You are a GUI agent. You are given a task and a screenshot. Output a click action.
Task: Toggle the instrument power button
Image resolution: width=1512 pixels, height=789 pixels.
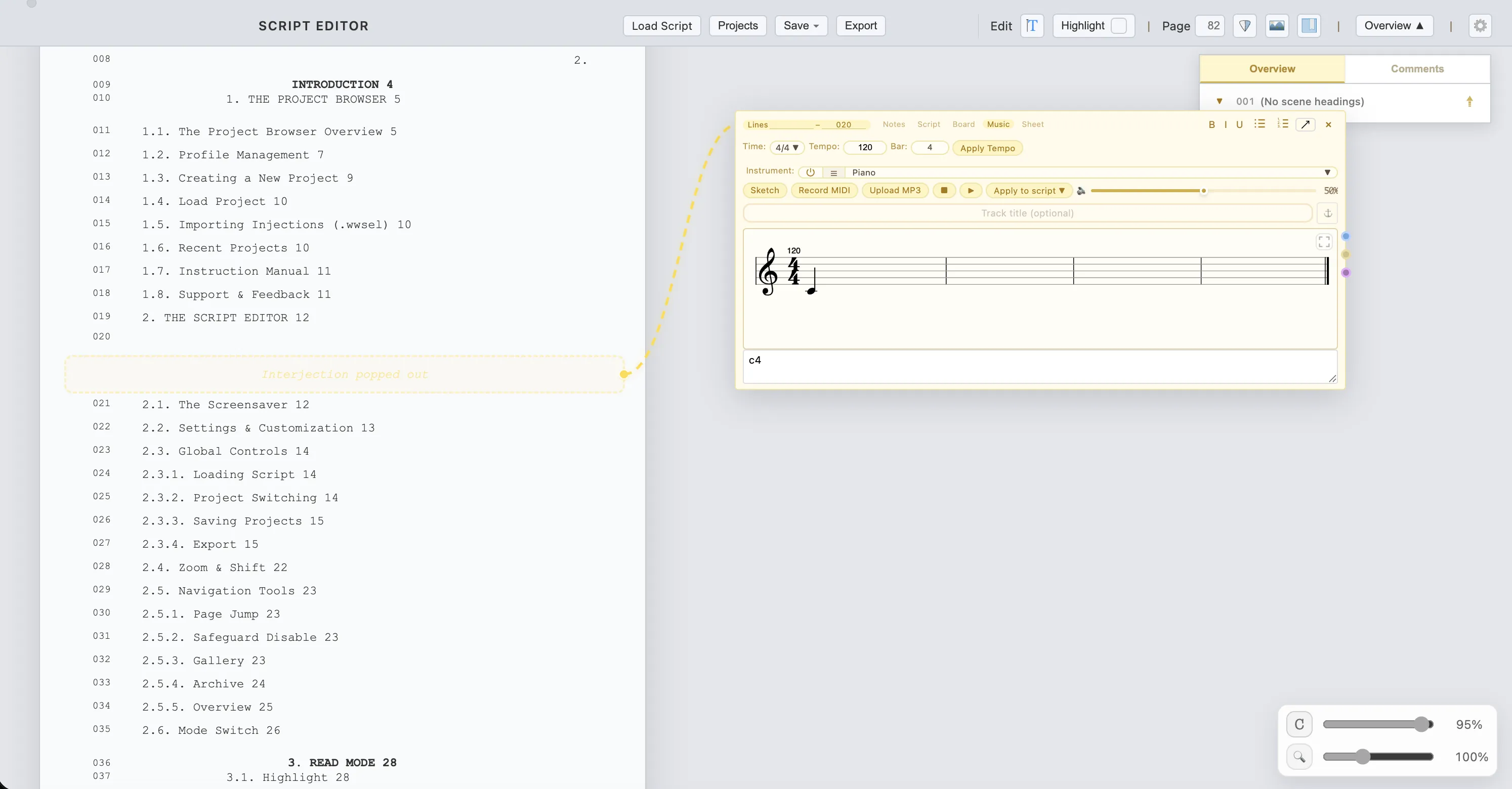(x=810, y=172)
